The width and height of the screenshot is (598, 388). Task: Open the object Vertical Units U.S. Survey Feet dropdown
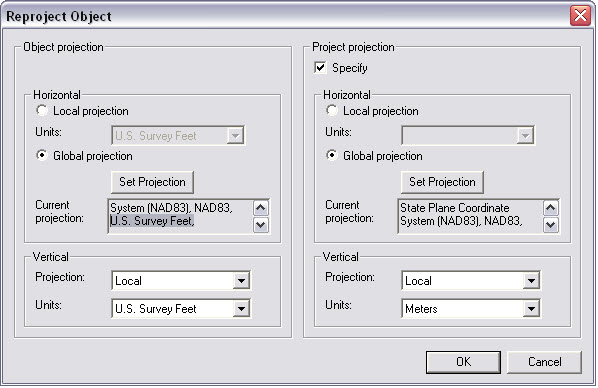pos(181,309)
